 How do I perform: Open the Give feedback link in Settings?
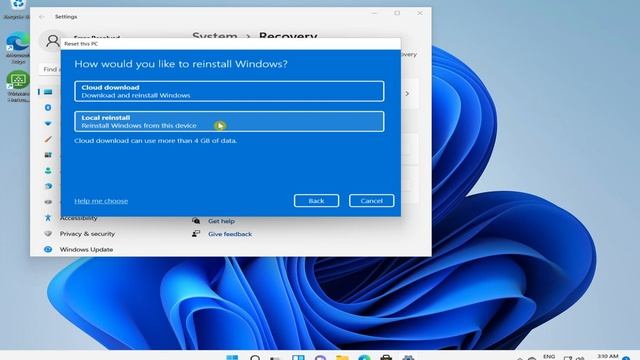point(230,234)
